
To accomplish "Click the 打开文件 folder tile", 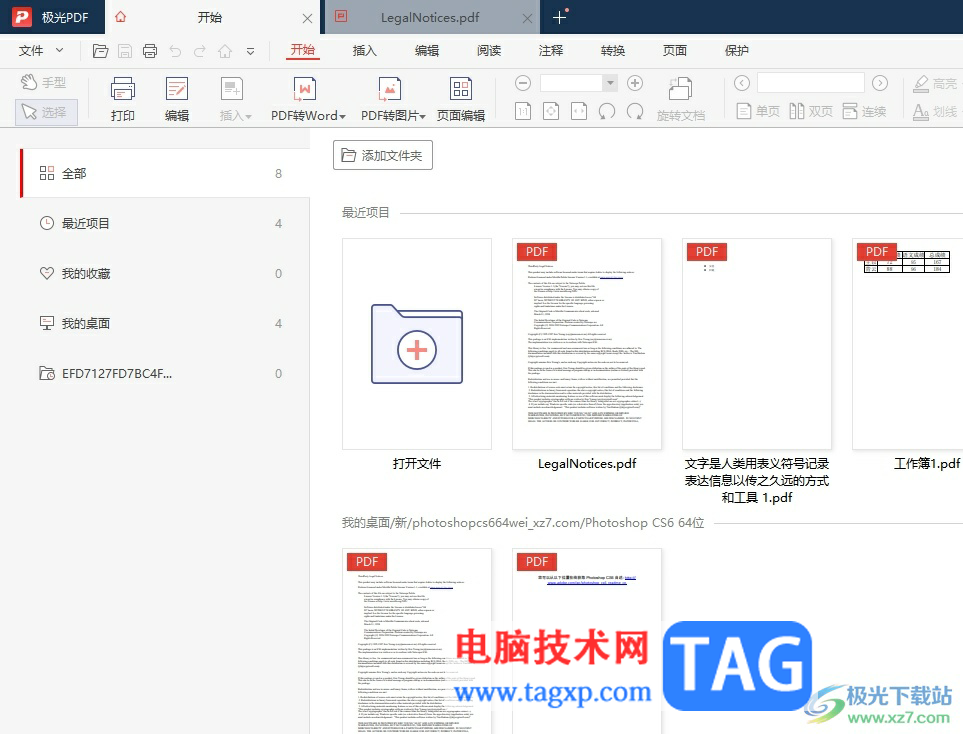I will (x=417, y=344).
